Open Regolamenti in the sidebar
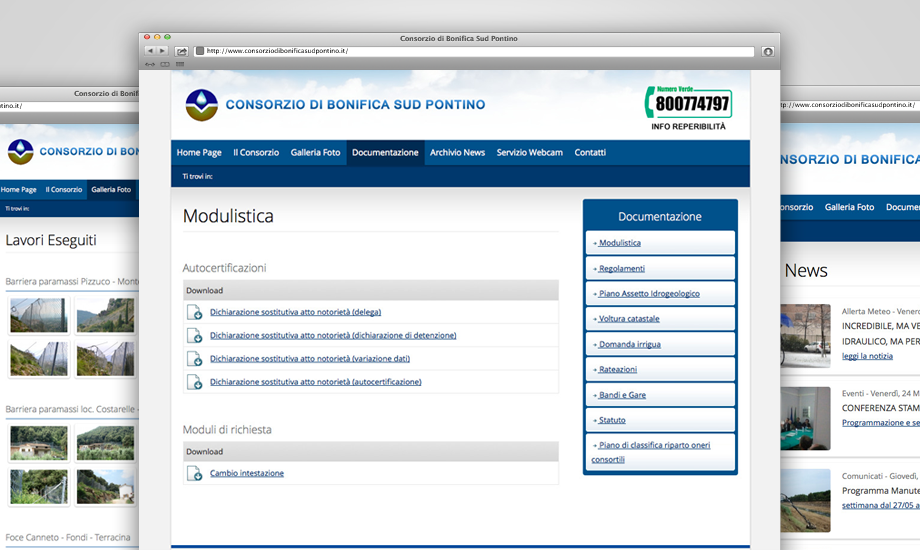 [660, 268]
